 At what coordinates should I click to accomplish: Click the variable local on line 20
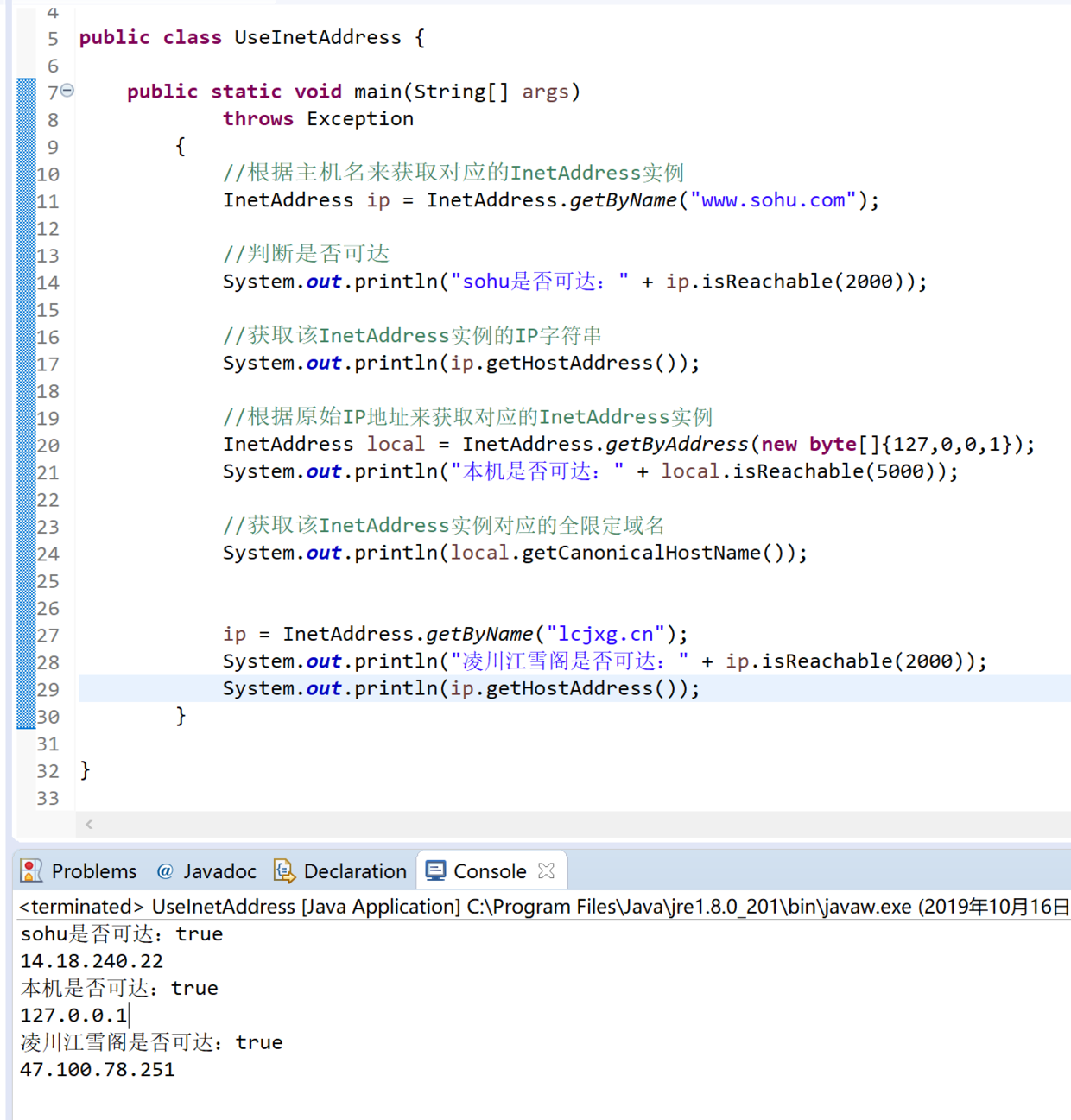(x=396, y=445)
